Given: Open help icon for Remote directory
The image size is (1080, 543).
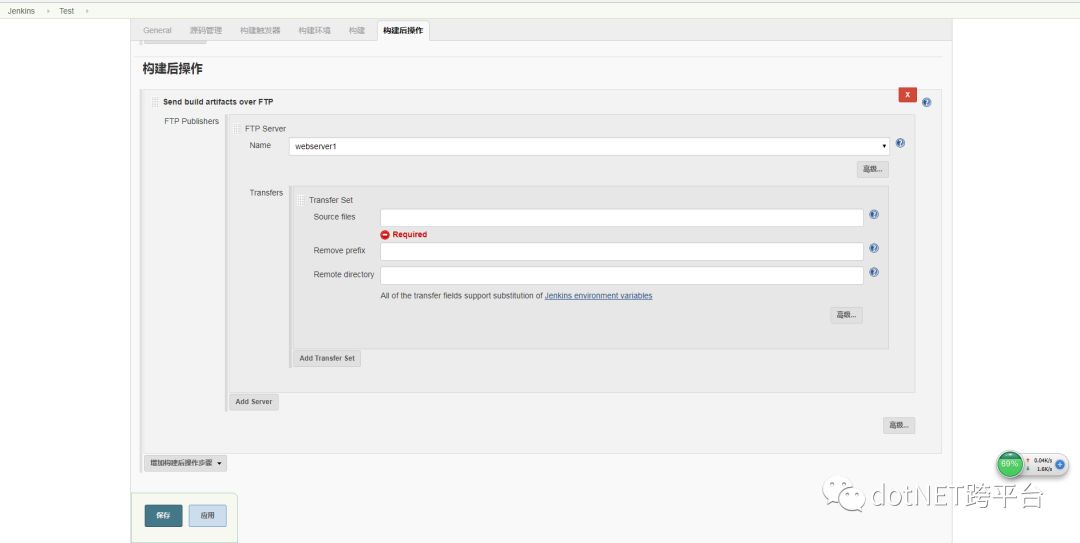Looking at the screenshot, I should point(874,272).
